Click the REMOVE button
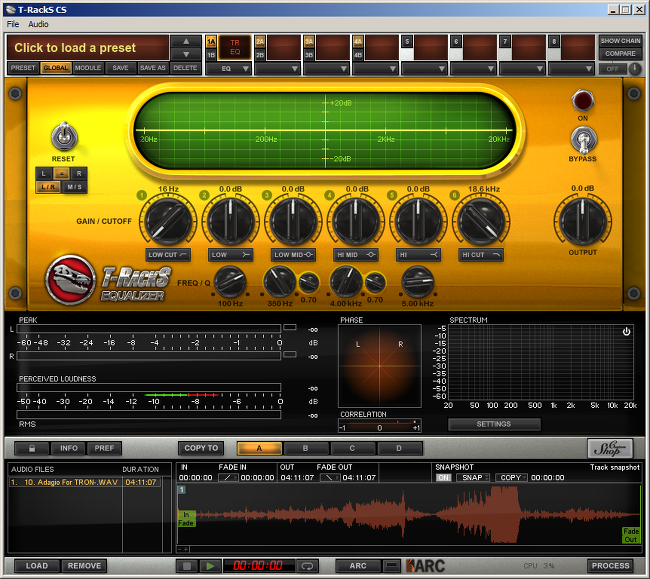 click(85, 566)
